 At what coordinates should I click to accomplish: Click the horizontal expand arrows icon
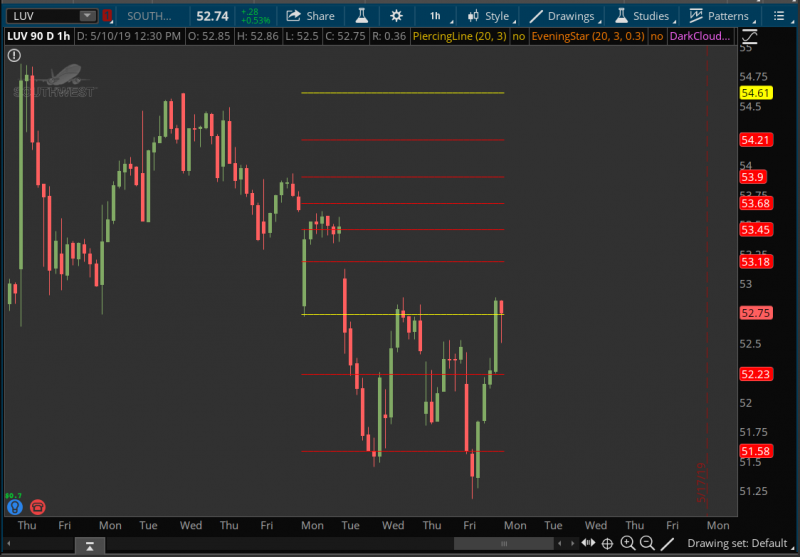[x=587, y=543]
